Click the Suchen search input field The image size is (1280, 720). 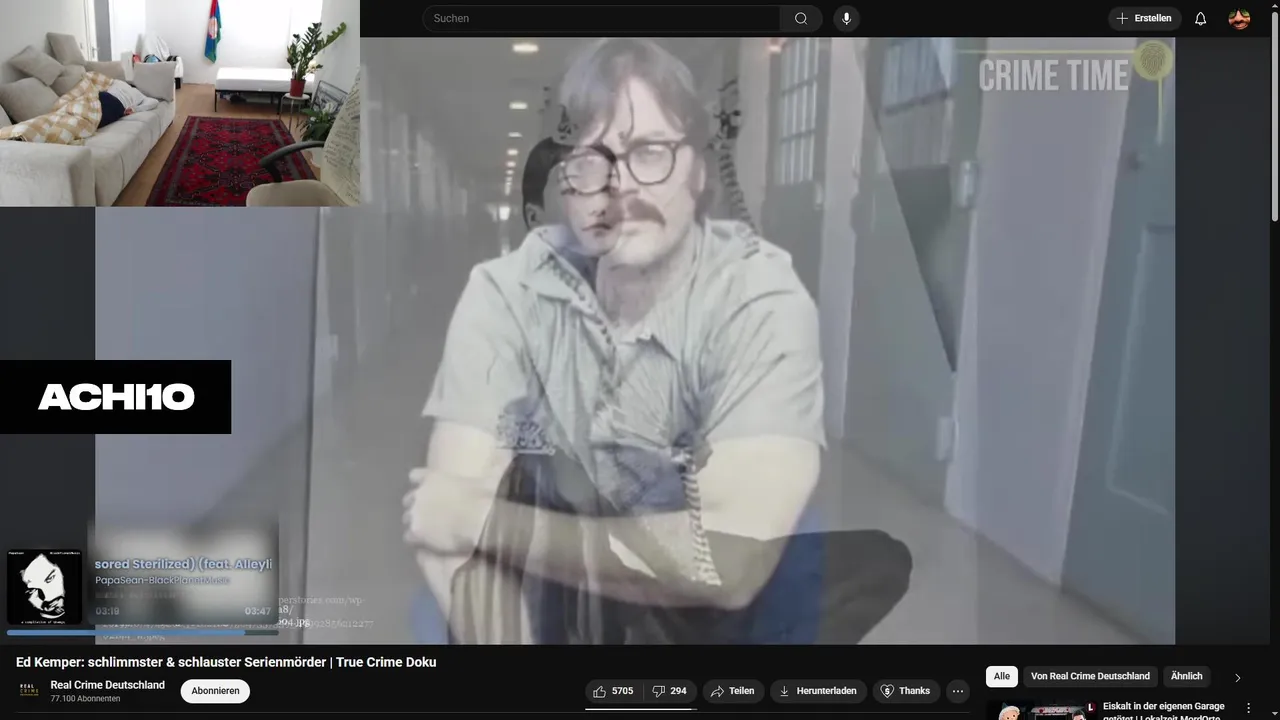pos(601,18)
